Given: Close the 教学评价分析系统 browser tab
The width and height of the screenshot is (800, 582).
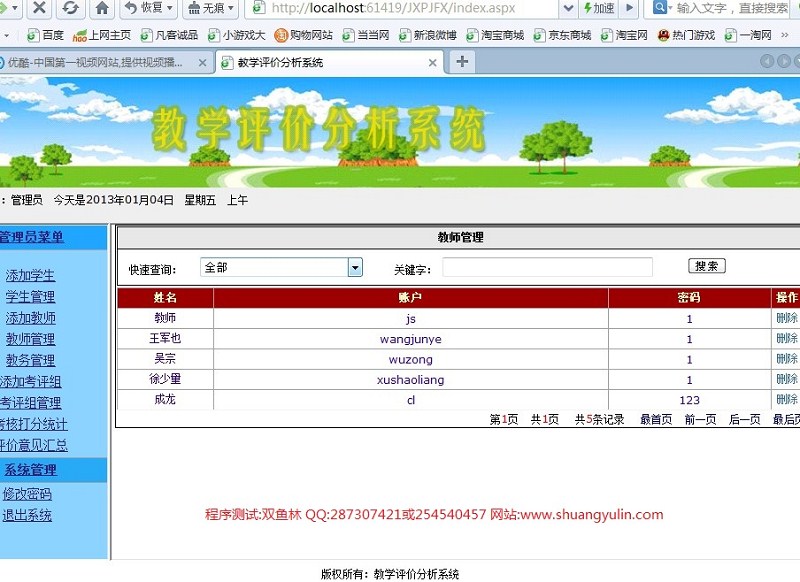Looking at the screenshot, I should [x=433, y=62].
